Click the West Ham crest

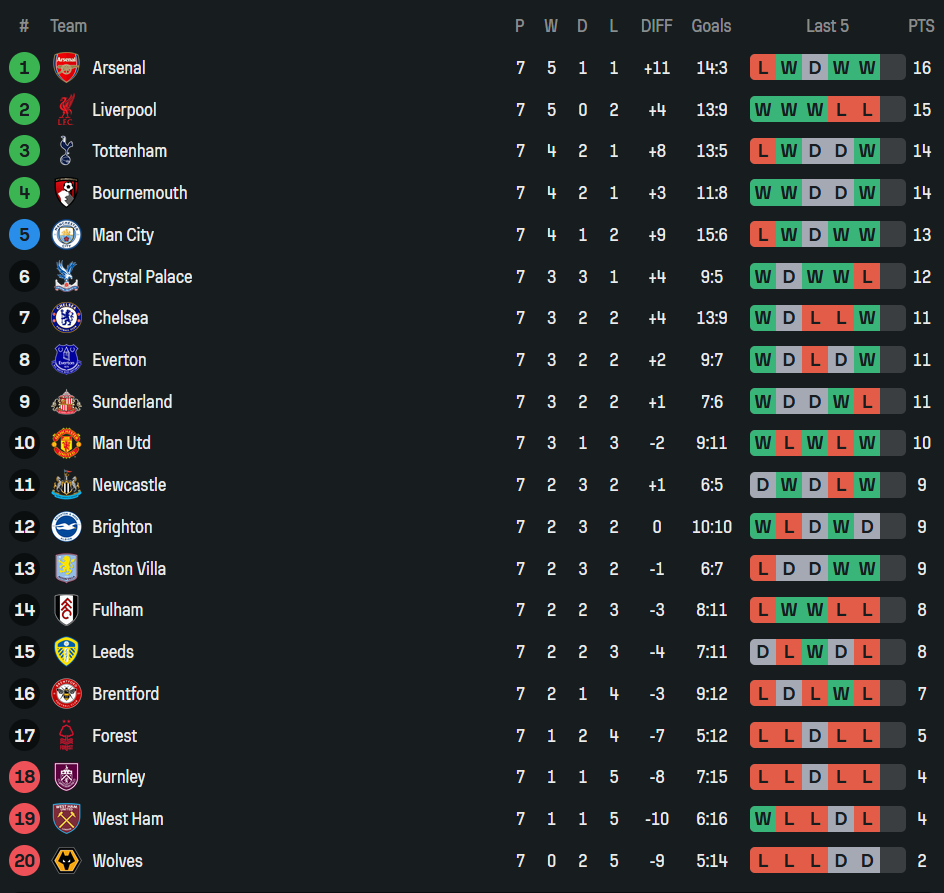point(66,819)
